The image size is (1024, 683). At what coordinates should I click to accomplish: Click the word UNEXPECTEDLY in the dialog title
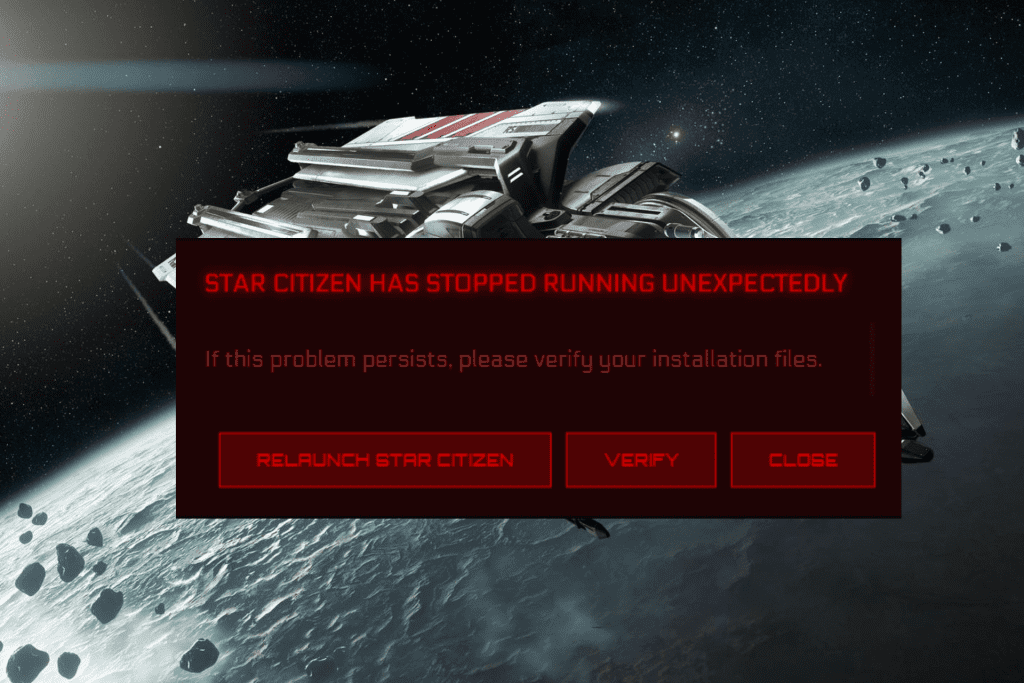click(754, 283)
